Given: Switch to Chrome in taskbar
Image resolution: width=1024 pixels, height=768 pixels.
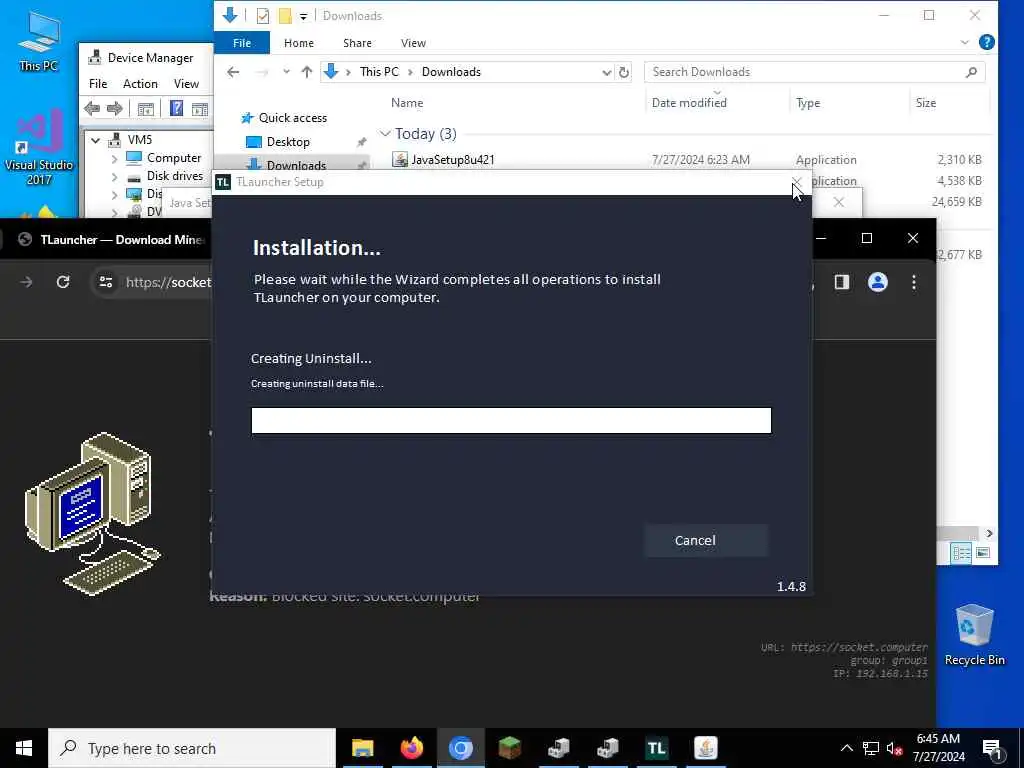Looking at the screenshot, I should pyautogui.click(x=460, y=748).
